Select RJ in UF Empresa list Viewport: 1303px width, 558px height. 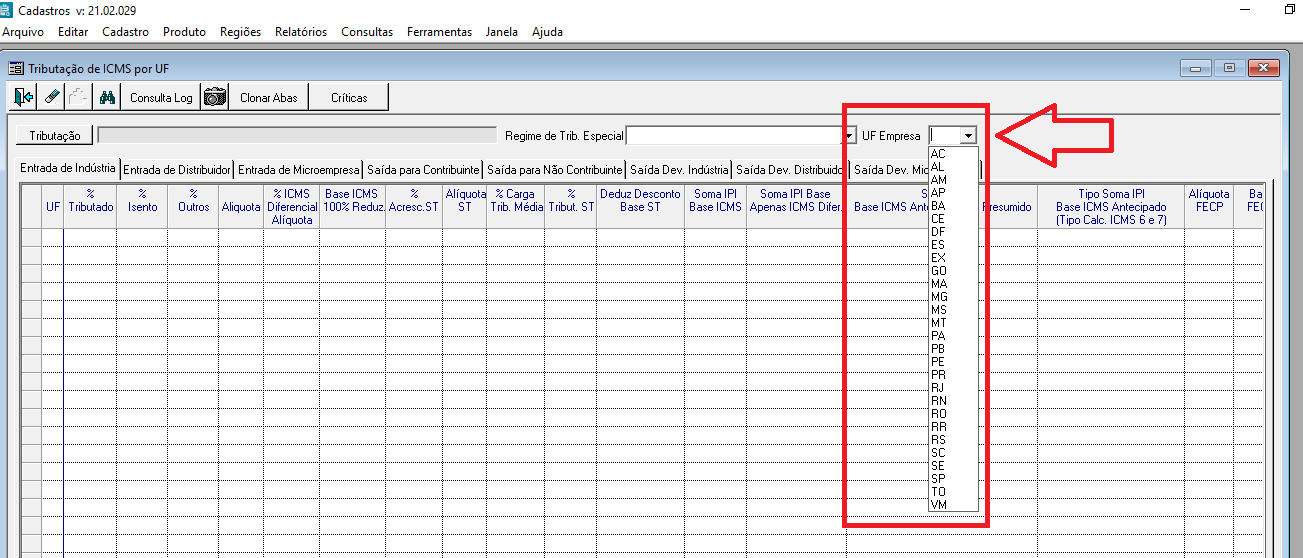click(x=953, y=388)
